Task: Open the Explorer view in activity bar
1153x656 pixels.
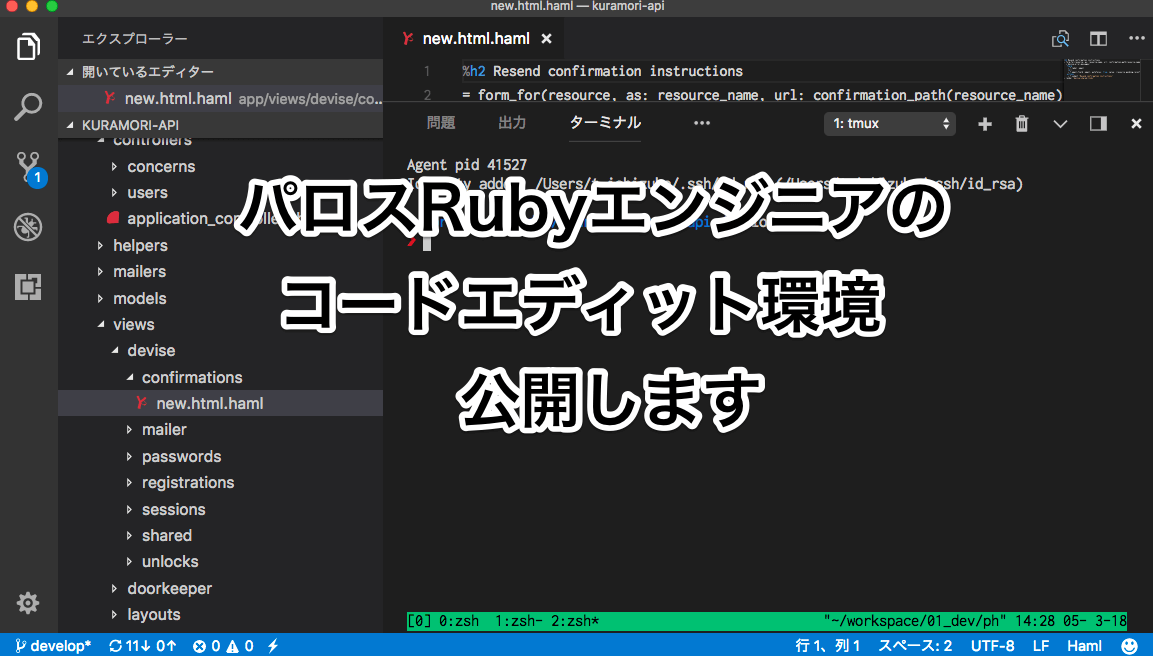Action: click(x=28, y=47)
